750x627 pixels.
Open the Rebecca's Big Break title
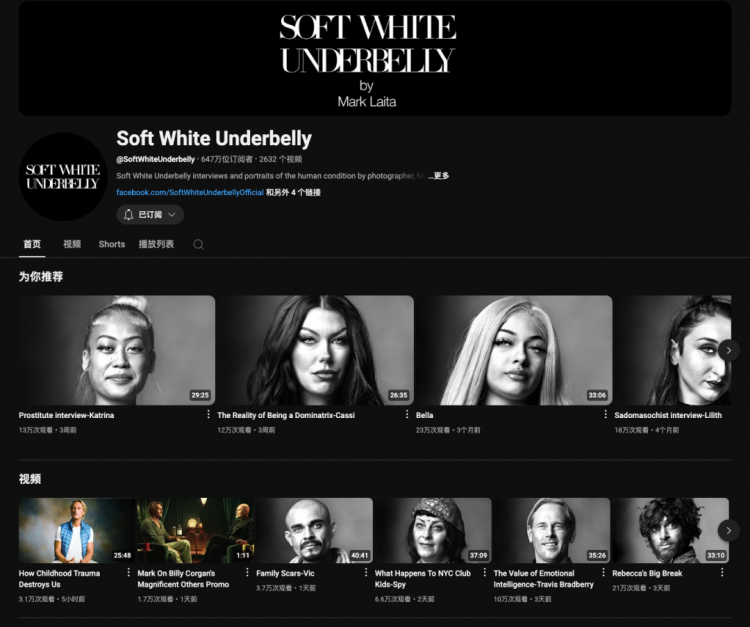tap(647, 573)
